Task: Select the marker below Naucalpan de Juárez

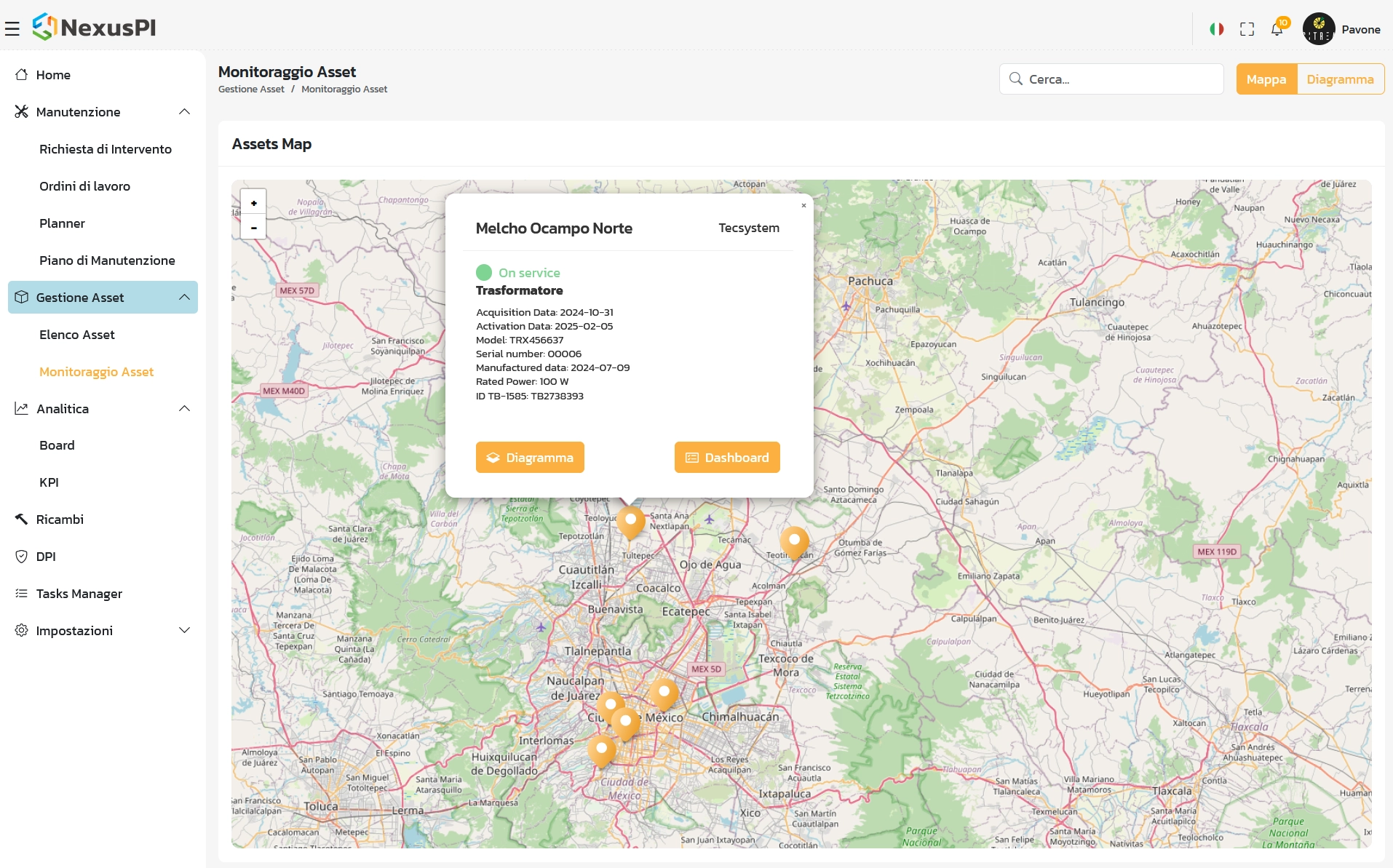Action: (610, 705)
